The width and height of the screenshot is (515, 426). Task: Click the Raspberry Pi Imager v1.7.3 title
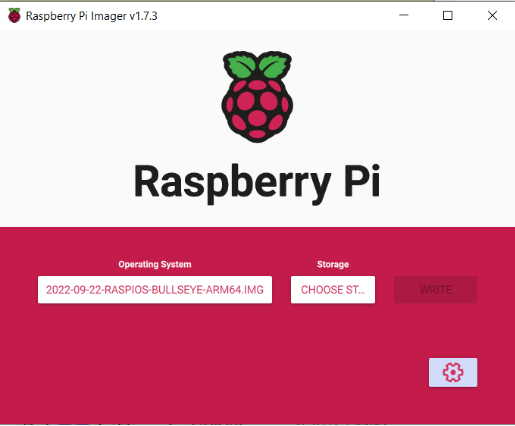point(91,16)
